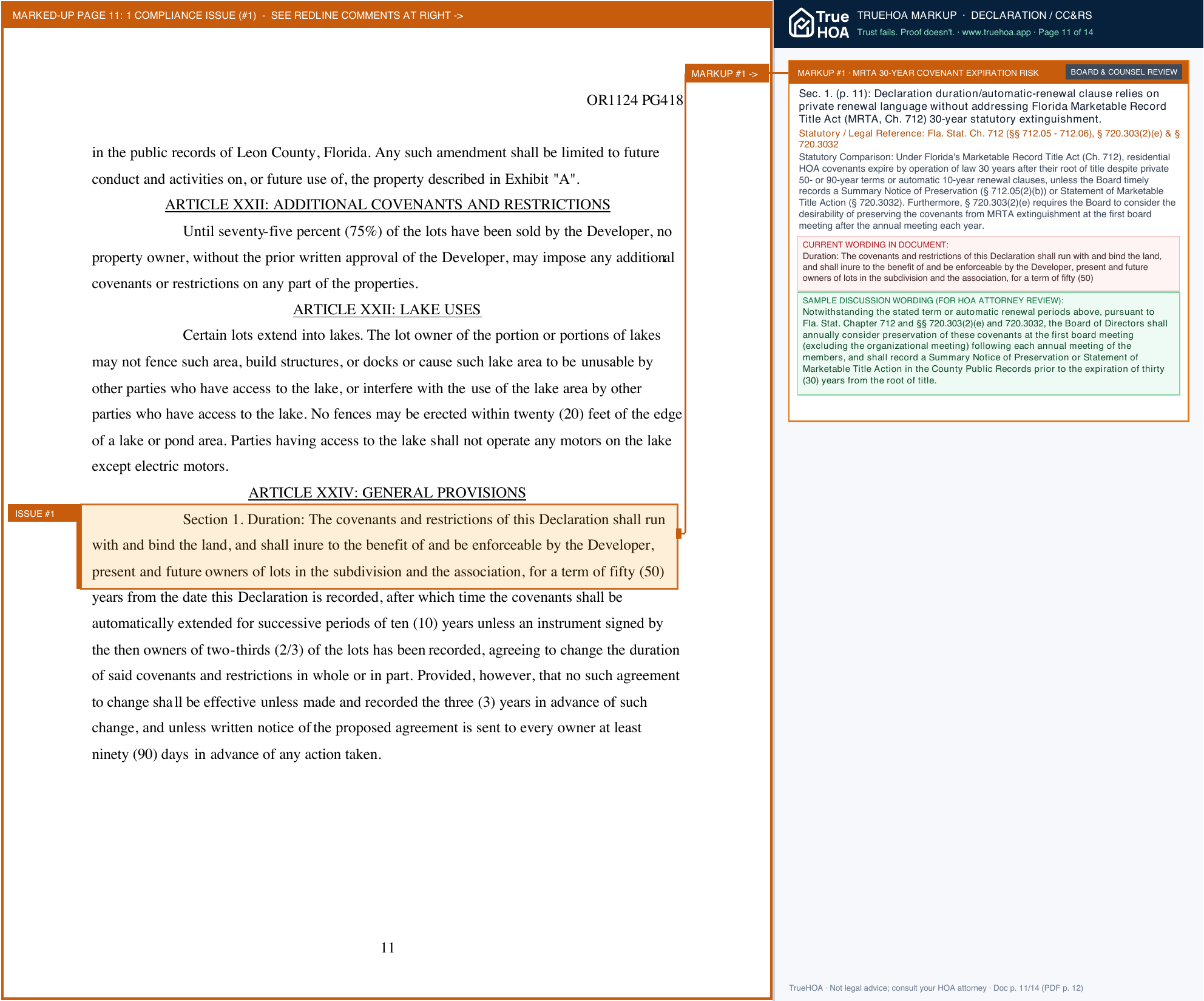Click the BOARD & COUNSEL REVIEW badge

click(1123, 72)
